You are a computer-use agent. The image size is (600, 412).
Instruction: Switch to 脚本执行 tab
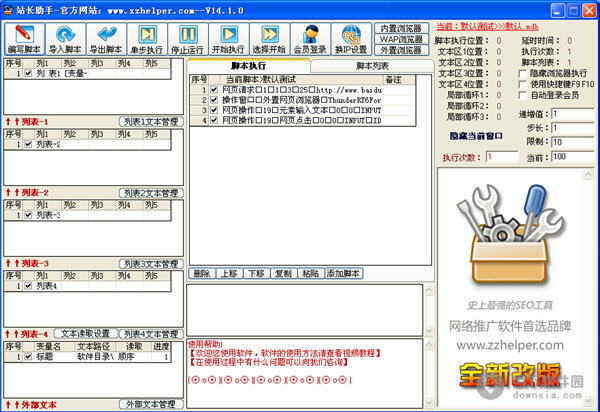[248, 66]
